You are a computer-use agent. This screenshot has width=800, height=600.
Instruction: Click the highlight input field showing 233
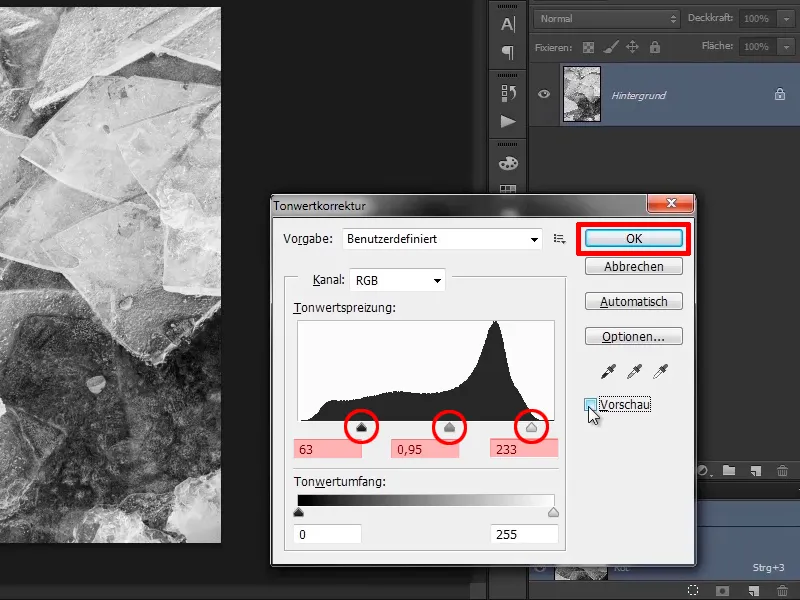click(524, 449)
